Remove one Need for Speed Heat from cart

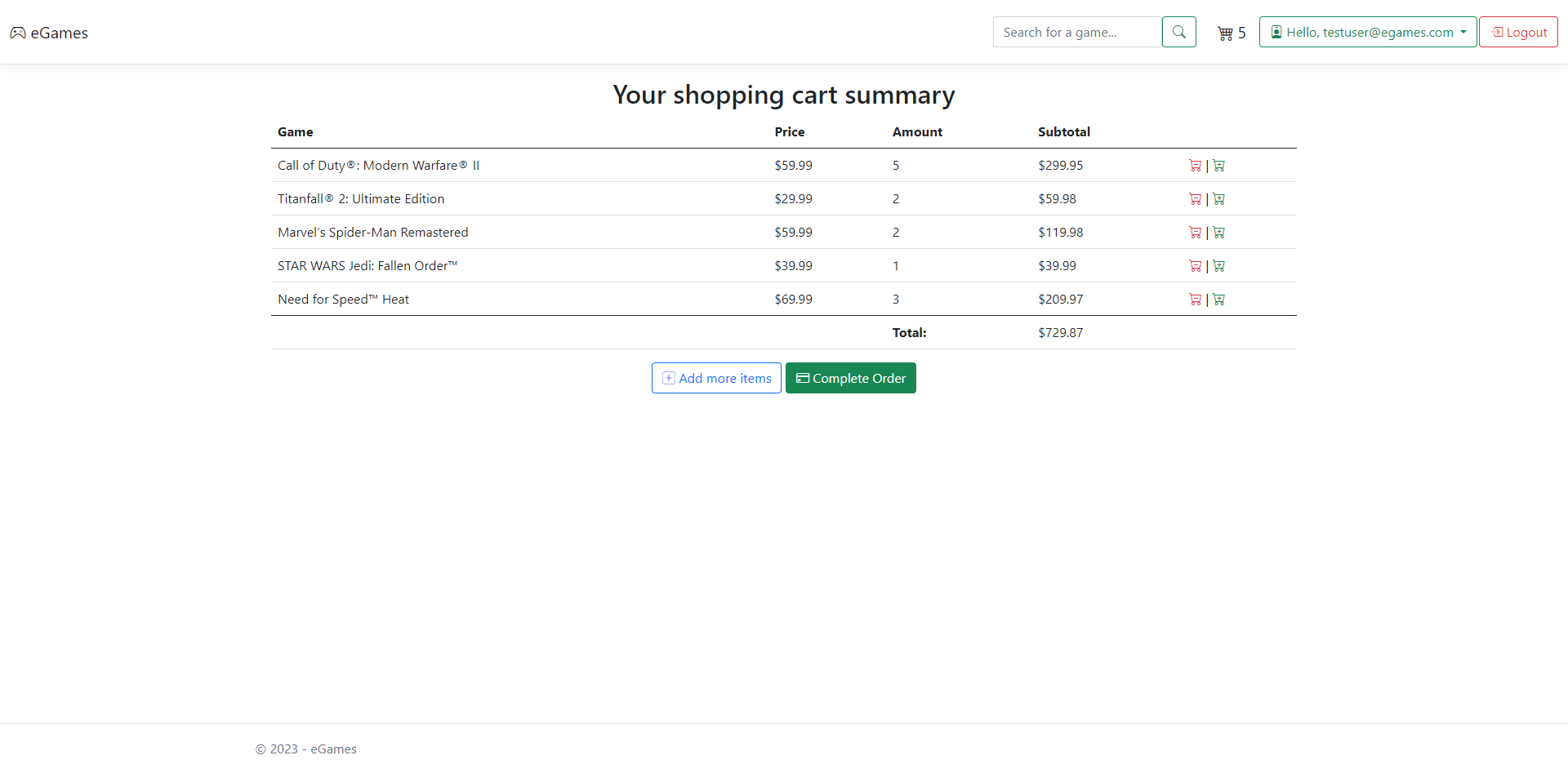pos(1195,300)
